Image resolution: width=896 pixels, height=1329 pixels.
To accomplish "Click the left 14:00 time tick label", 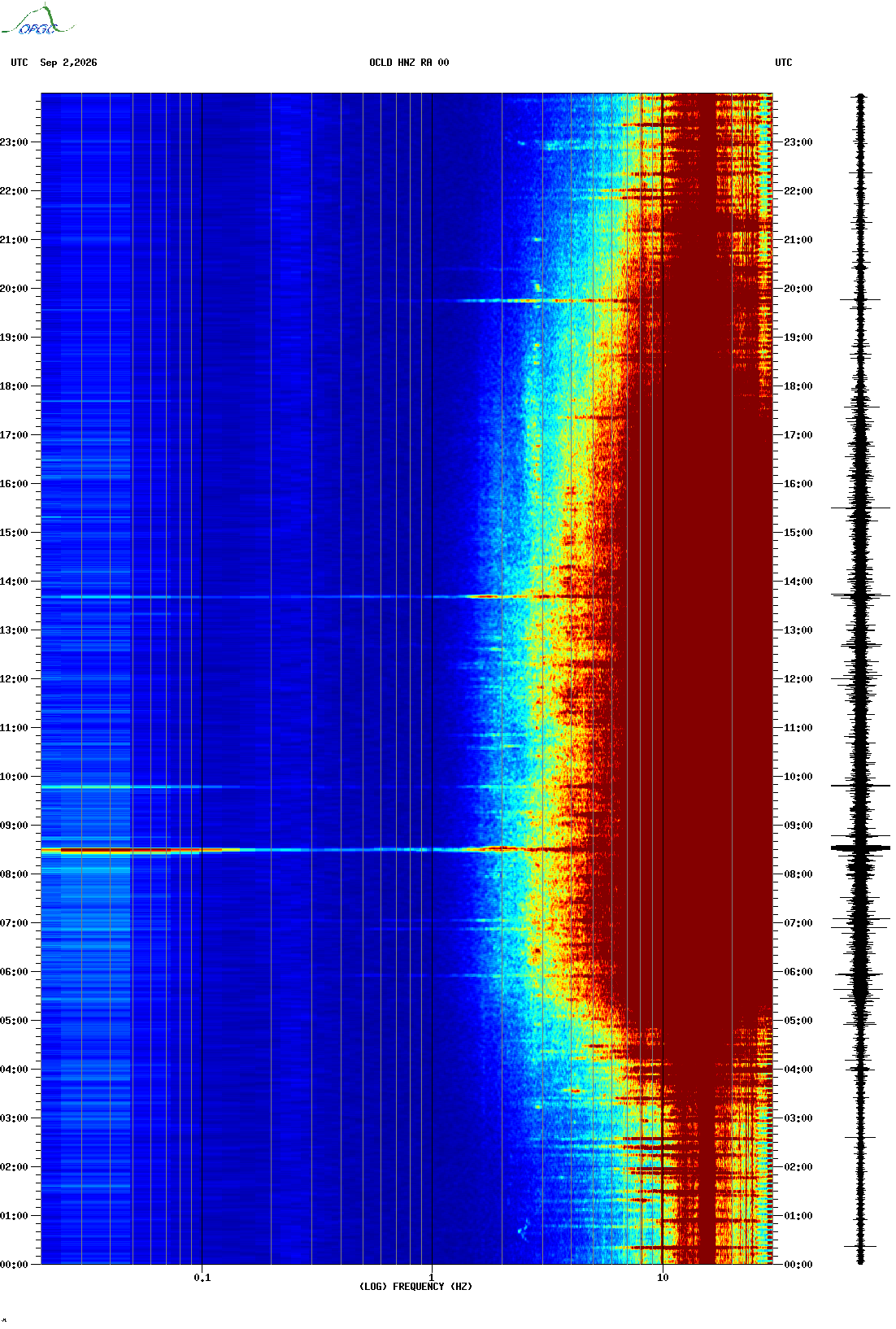I will coord(14,582).
